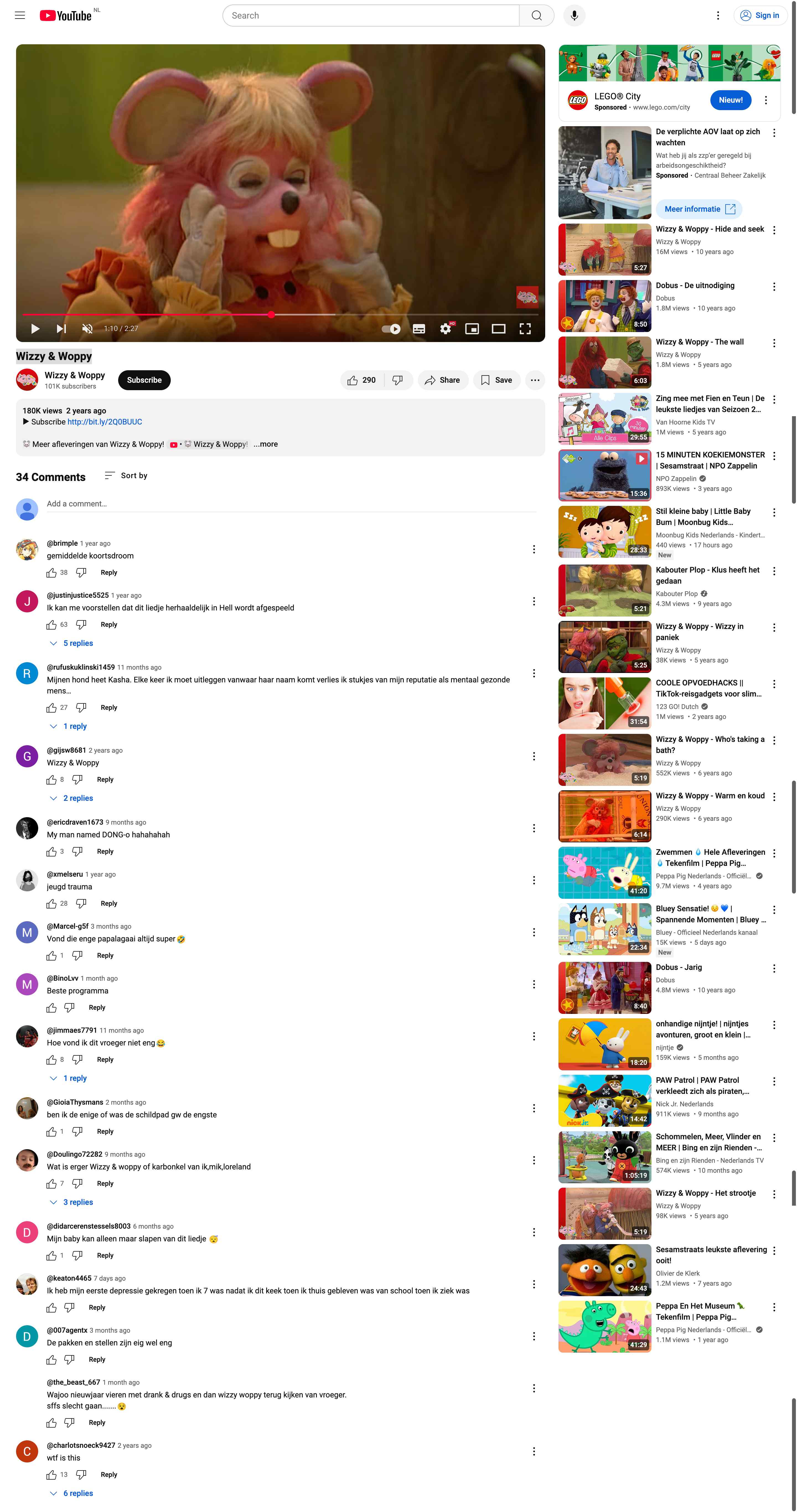Toggle subtitles/closed captions
Screen dimensions: 797x1512
[418, 329]
